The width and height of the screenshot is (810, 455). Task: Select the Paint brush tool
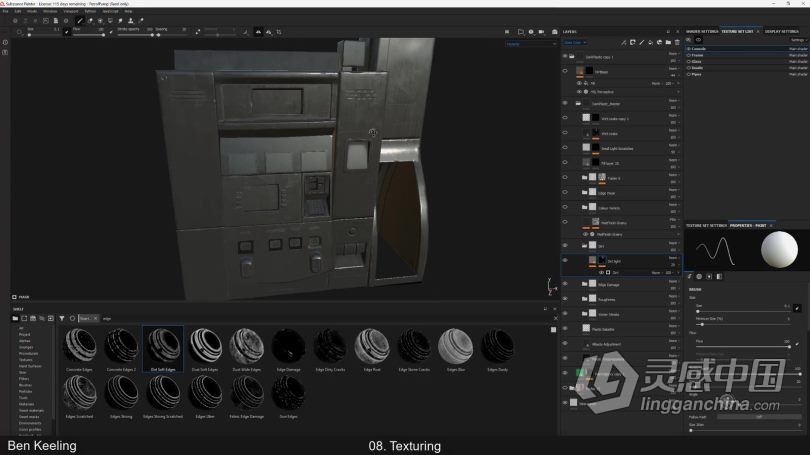(x=80, y=21)
